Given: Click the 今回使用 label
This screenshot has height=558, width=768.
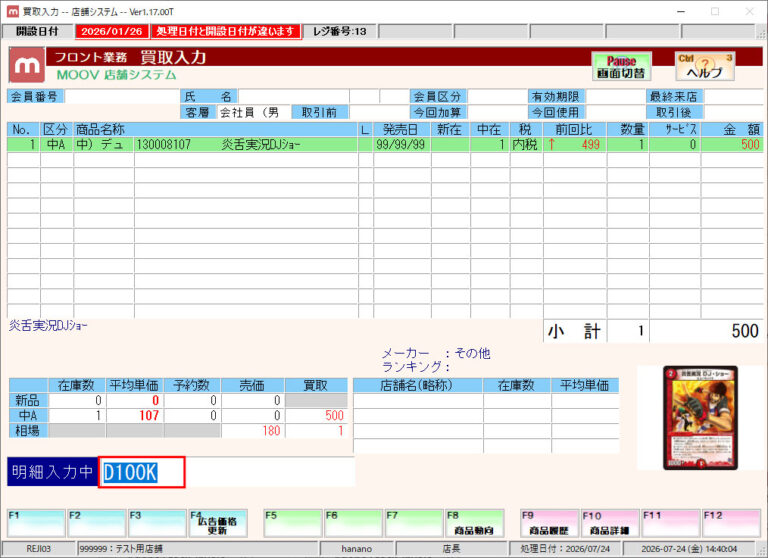Looking at the screenshot, I should [x=556, y=112].
